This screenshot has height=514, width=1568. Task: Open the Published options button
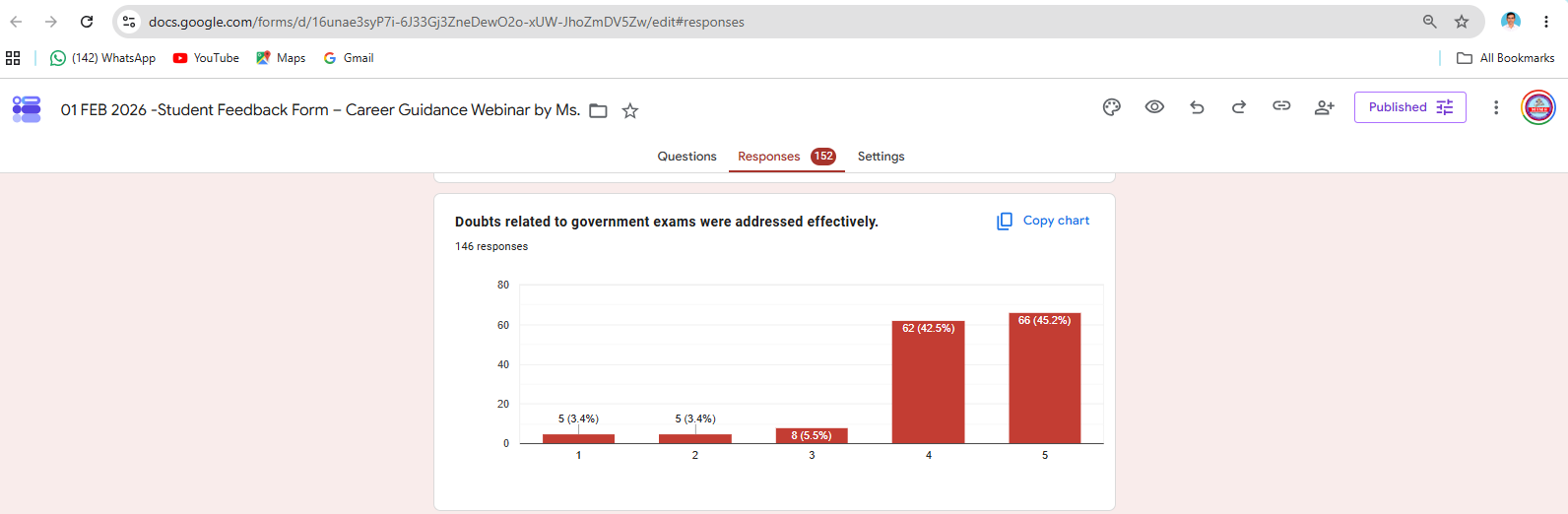(x=1410, y=107)
